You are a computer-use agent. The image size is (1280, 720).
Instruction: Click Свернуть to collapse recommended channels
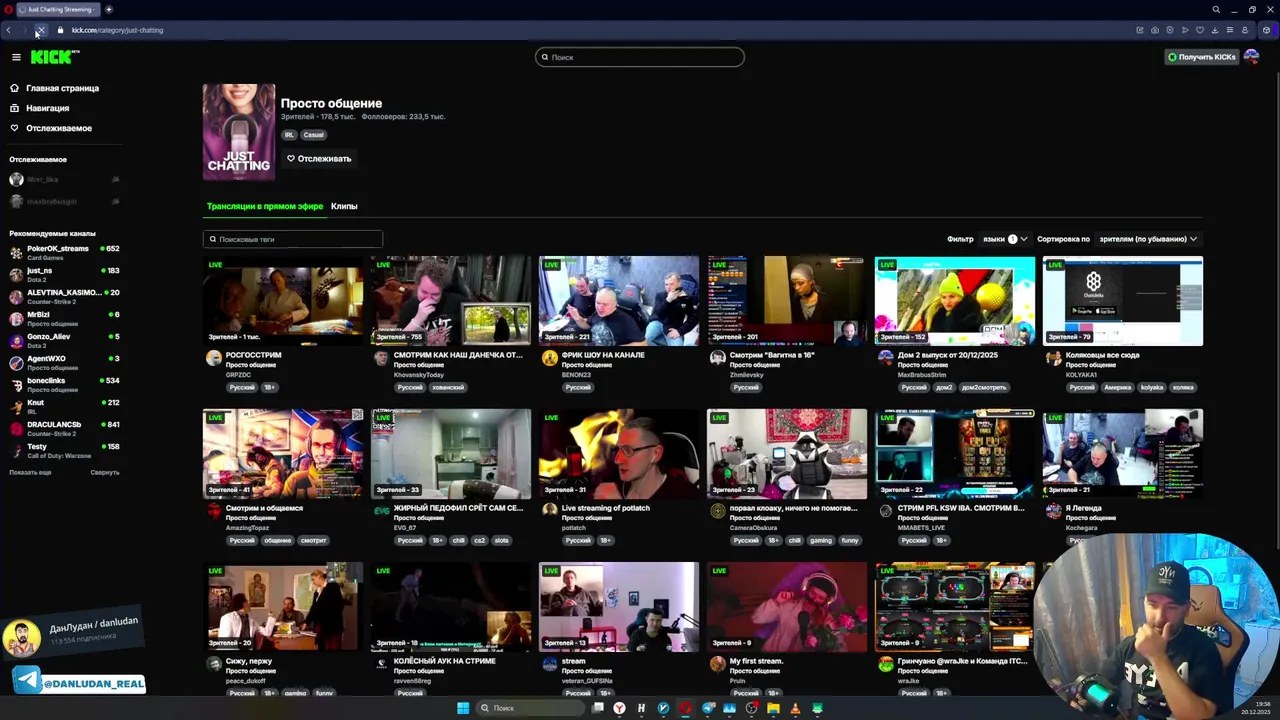(104, 472)
